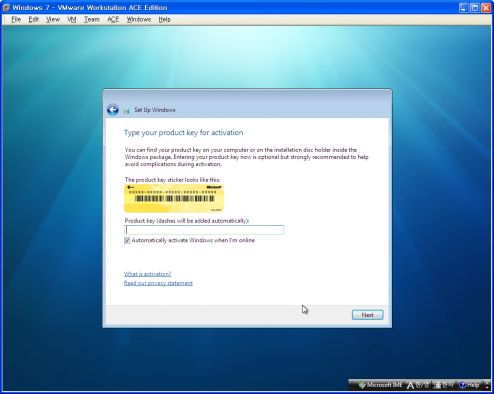This screenshot has width=494, height=394.
Task: Click the Next button
Action: pyautogui.click(x=367, y=315)
